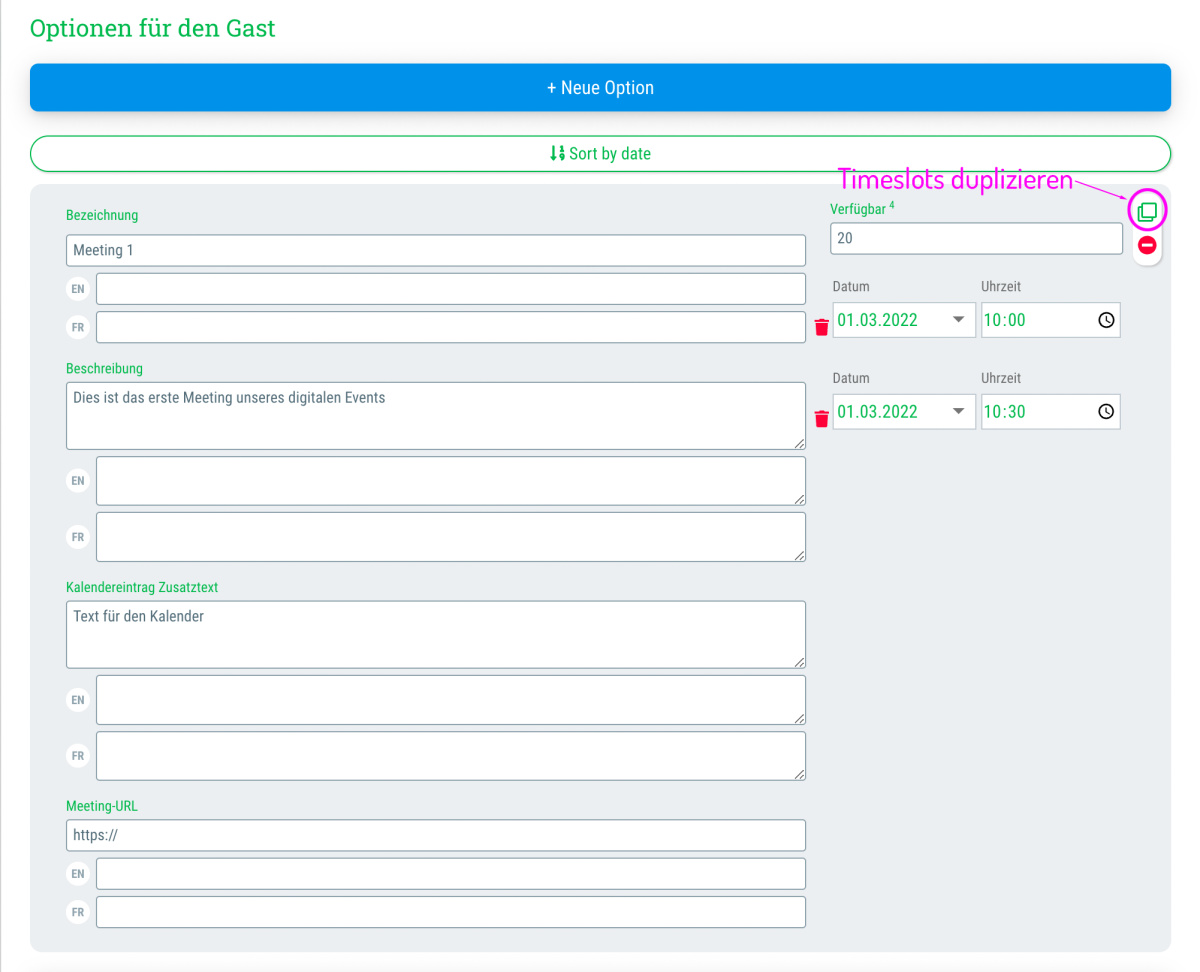Click the Beschreibung text area
The width and height of the screenshot is (1200, 972).
click(x=436, y=416)
